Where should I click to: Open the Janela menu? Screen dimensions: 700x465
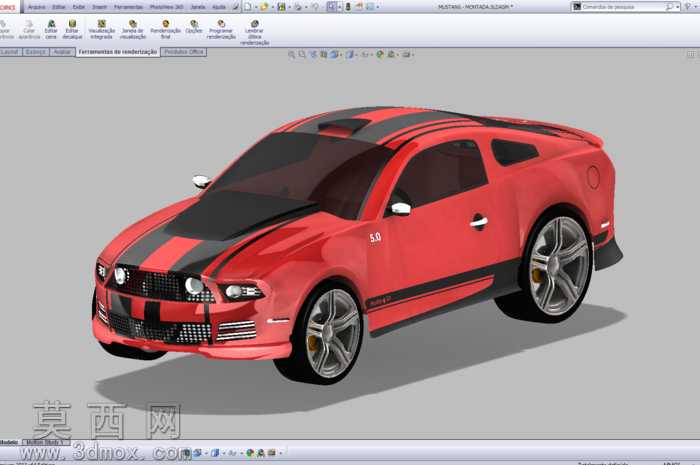click(x=198, y=7)
